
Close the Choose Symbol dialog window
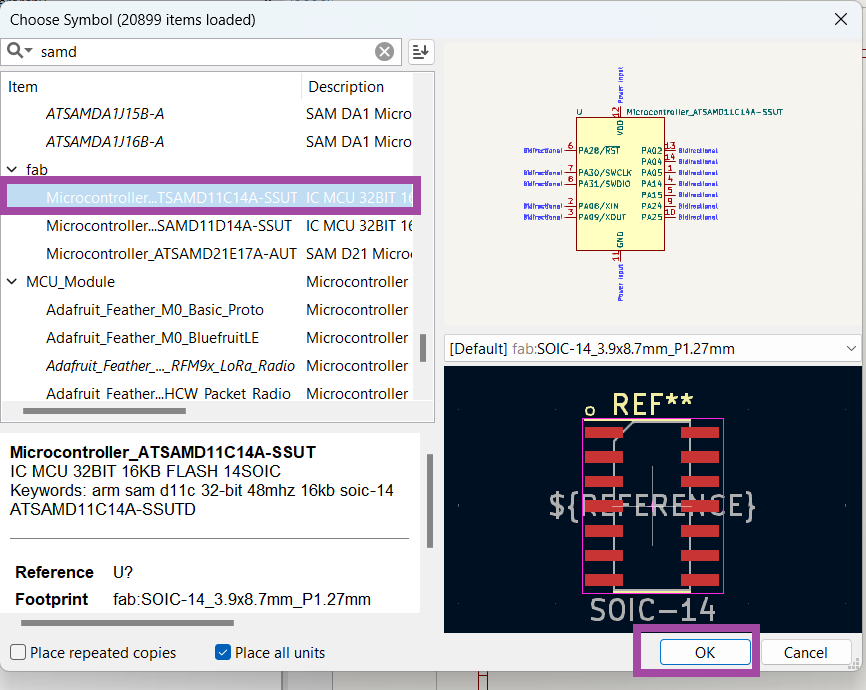point(840,19)
